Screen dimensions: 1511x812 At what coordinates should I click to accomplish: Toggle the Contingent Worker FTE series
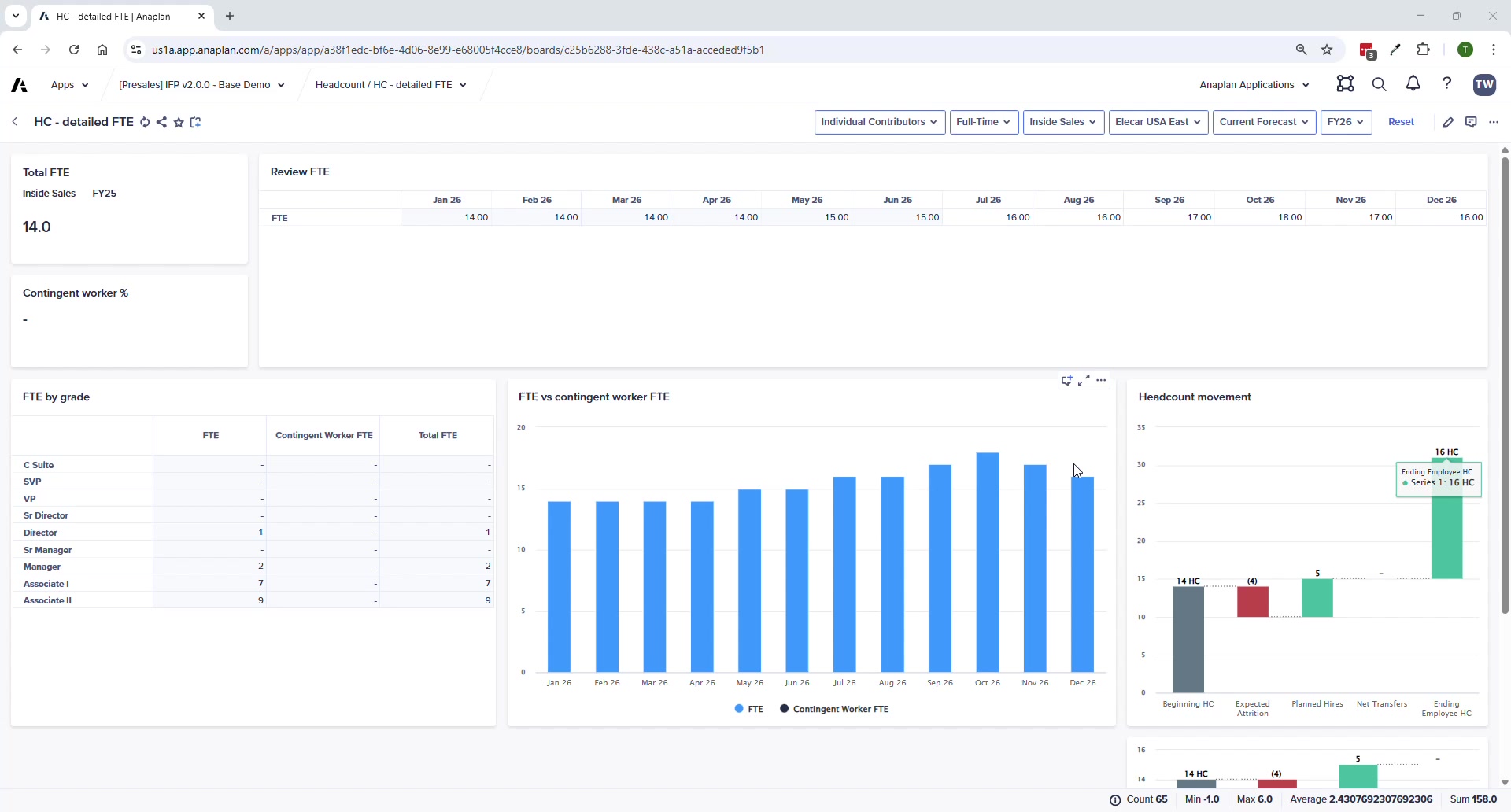(833, 708)
